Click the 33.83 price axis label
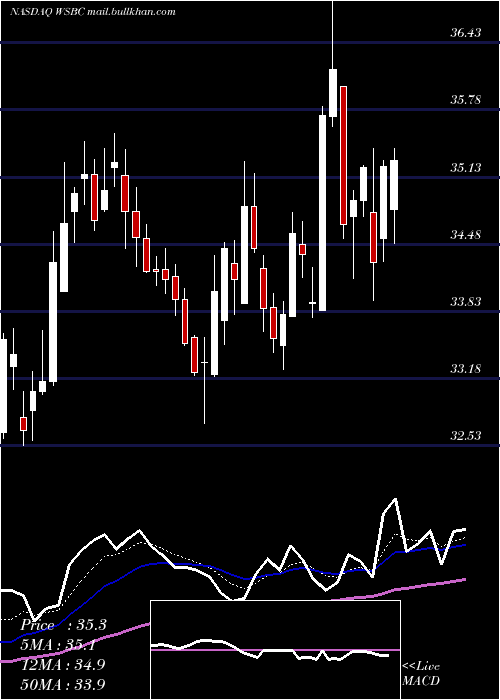Viewport: 500px width, 700px height. tap(465, 302)
